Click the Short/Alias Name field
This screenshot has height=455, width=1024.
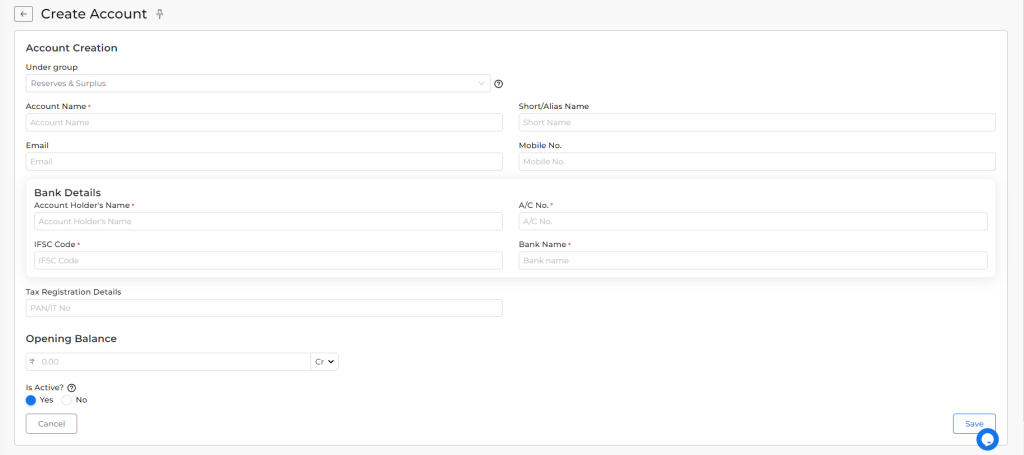757,123
